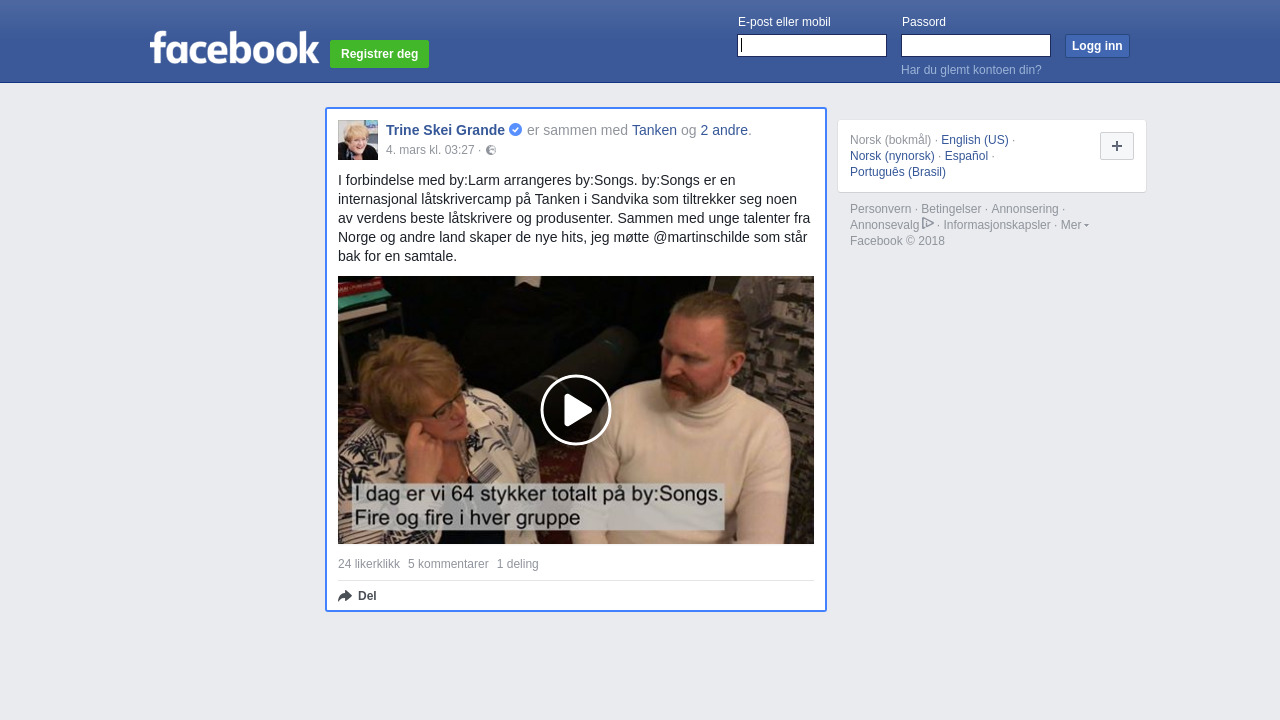
Task: Open the Betingelser footer link
Action: click(951, 209)
